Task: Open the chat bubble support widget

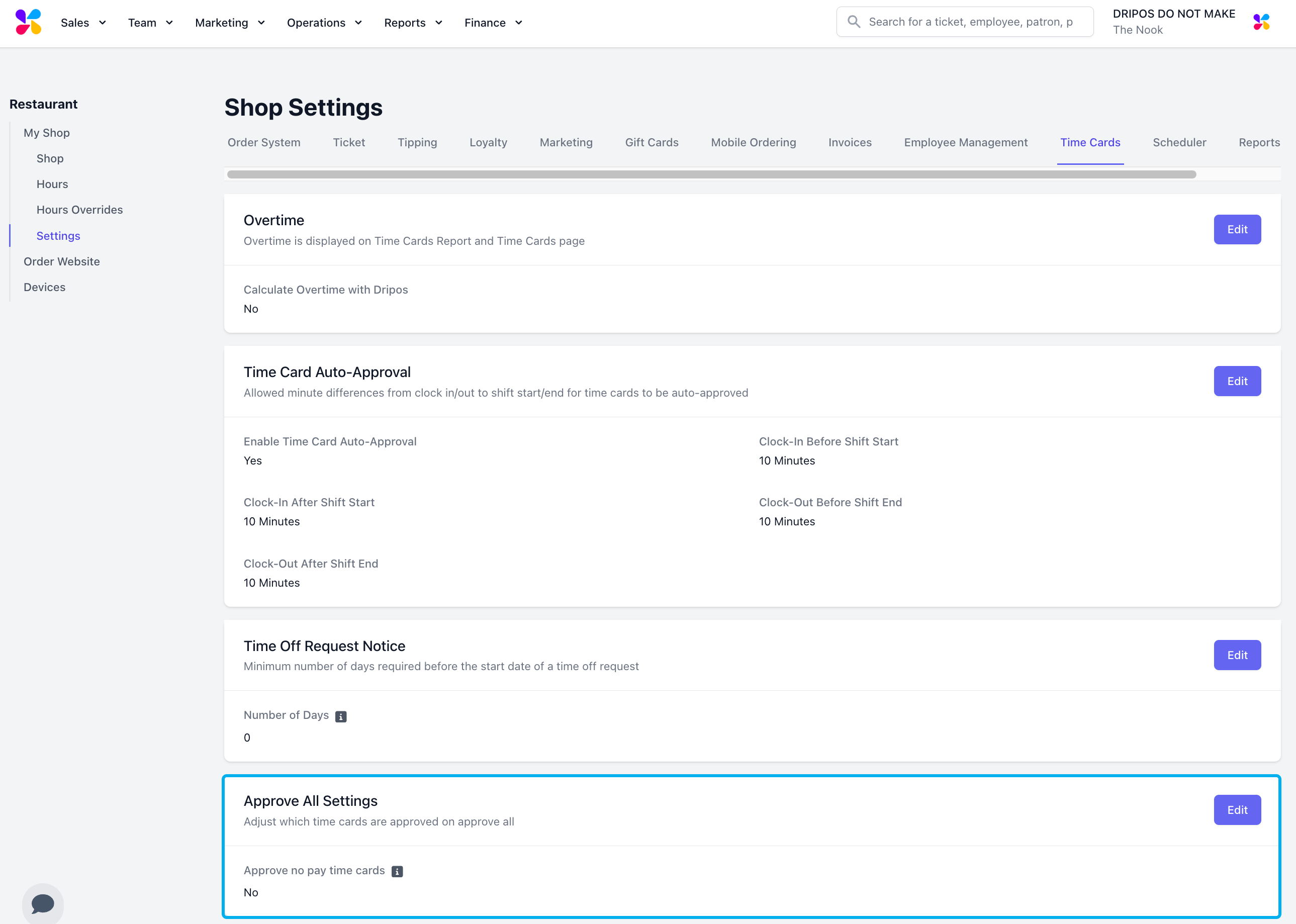Action: tap(43, 903)
